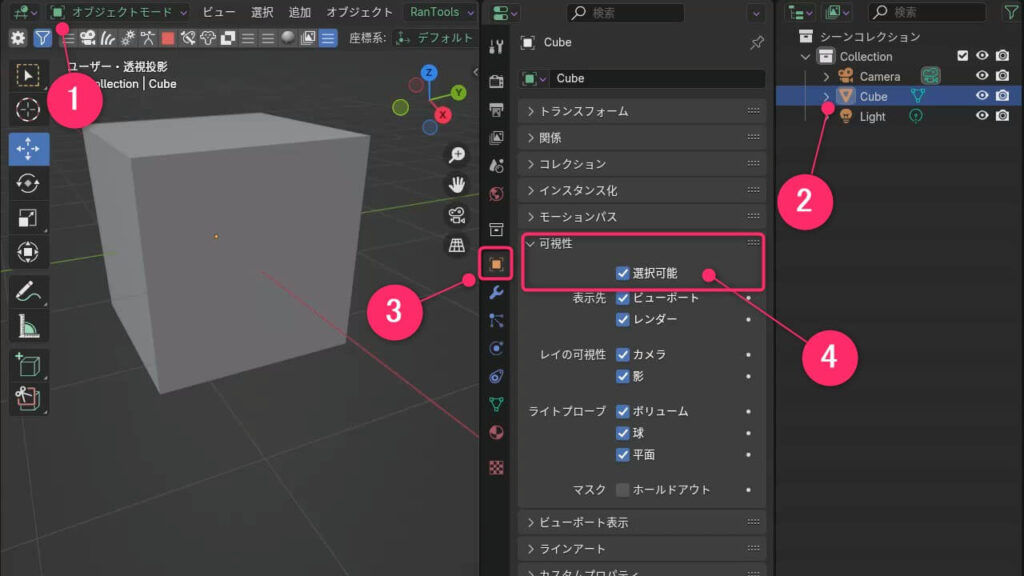Open the Material properties tab
Image resolution: width=1024 pixels, height=576 pixels.
(x=496, y=433)
